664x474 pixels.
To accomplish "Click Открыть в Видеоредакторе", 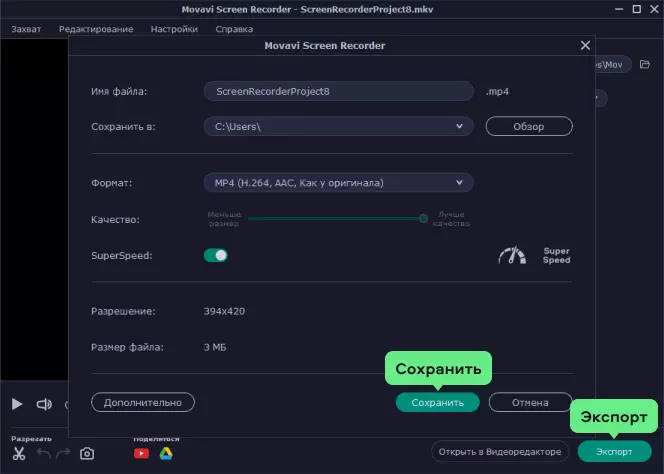I will click(x=500, y=452).
